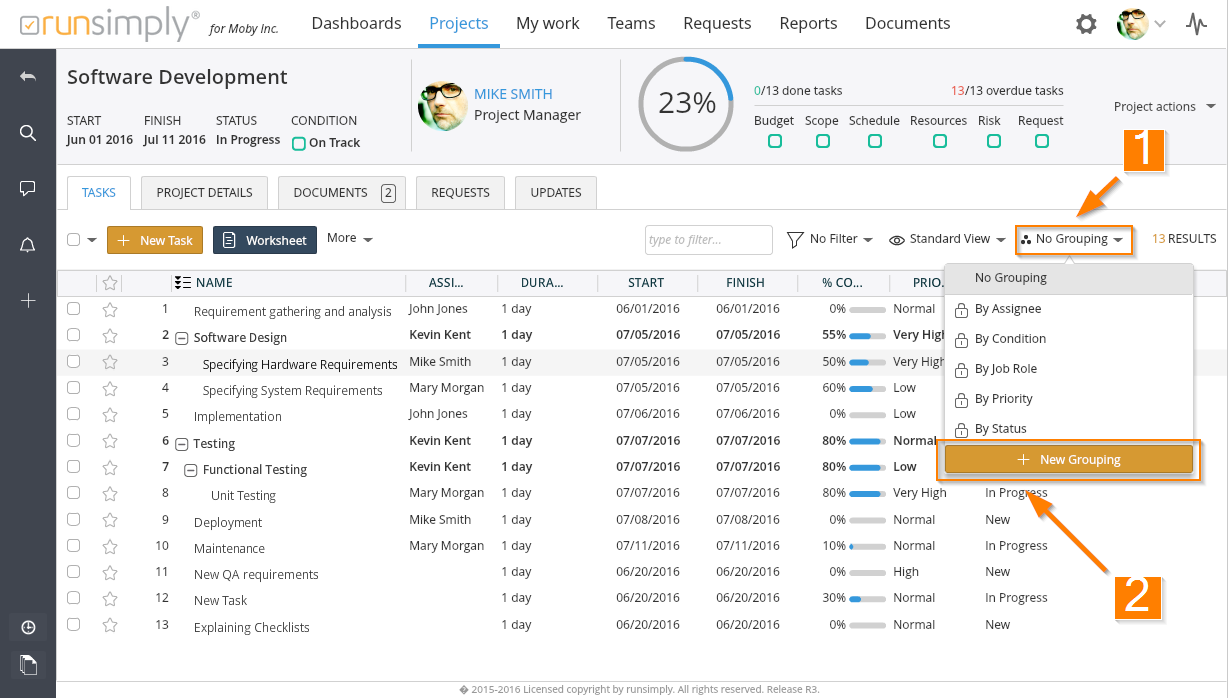Tick the checkbox for the Implementation task
The image size is (1228, 698).
73,414
